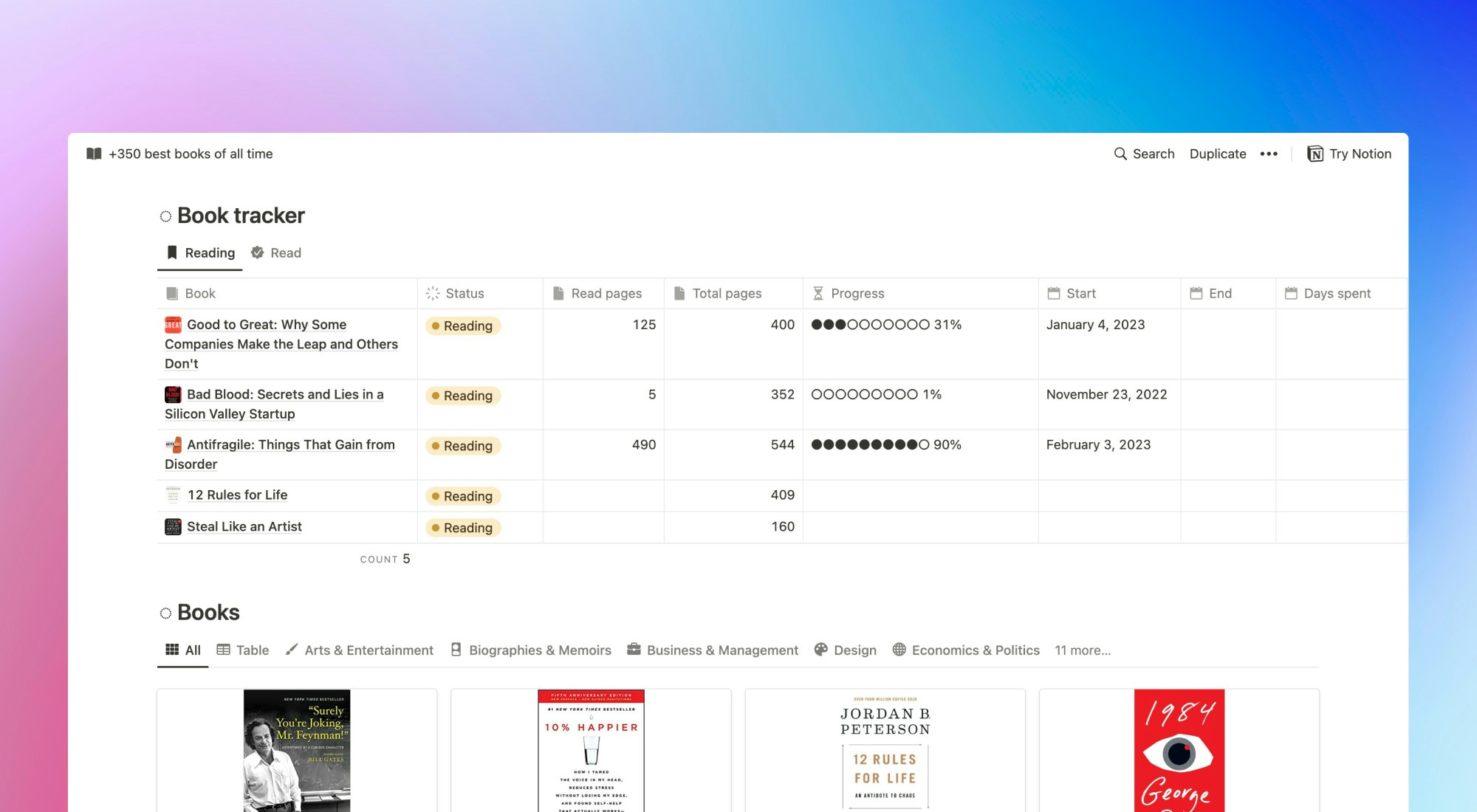
Task: Click the Bad Blood cover icon
Action: (173, 394)
